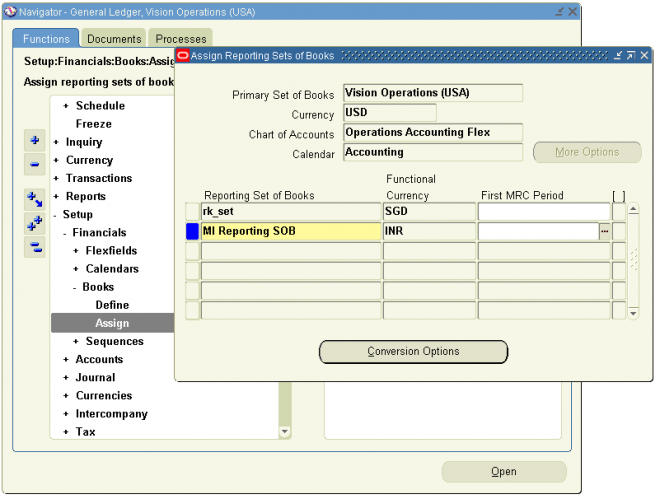Open list of values for First MRC Period
660x499 pixels.
[x=604, y=231]
